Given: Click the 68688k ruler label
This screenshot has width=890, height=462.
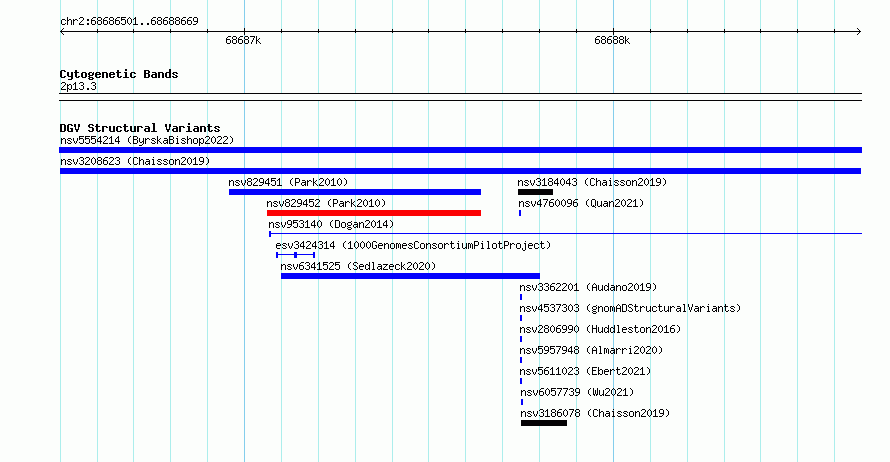Looking at the screenshot, I should click(612, 40).
